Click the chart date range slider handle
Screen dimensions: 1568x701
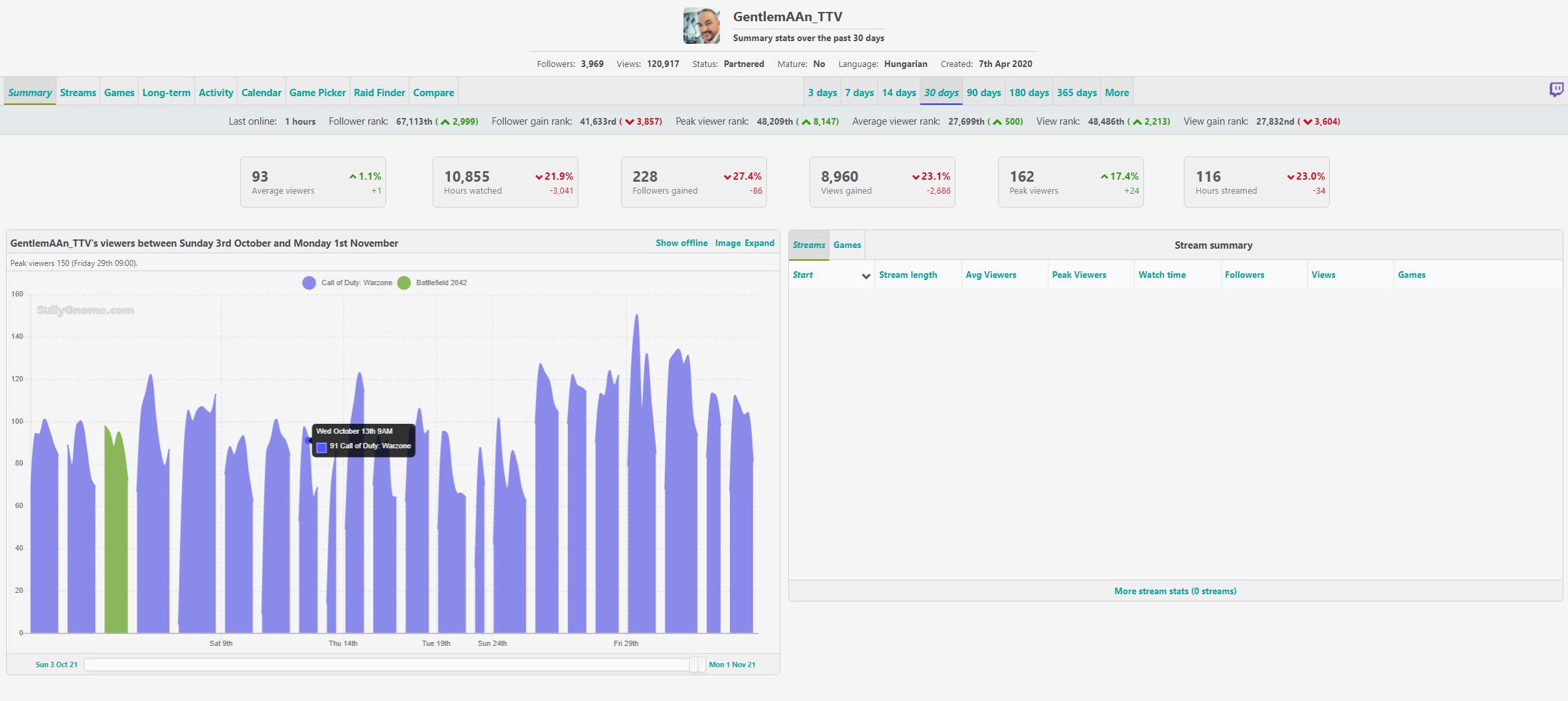pyautogui.click(x=697, y=665)
